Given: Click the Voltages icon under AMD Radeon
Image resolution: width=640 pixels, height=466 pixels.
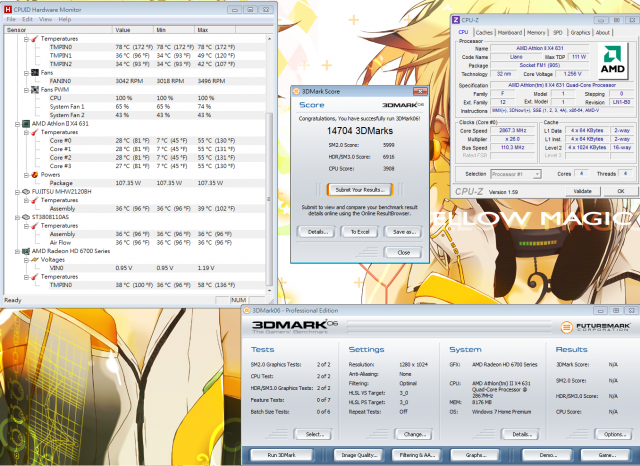Looking at the screenshot, I should tap(35, 260).
